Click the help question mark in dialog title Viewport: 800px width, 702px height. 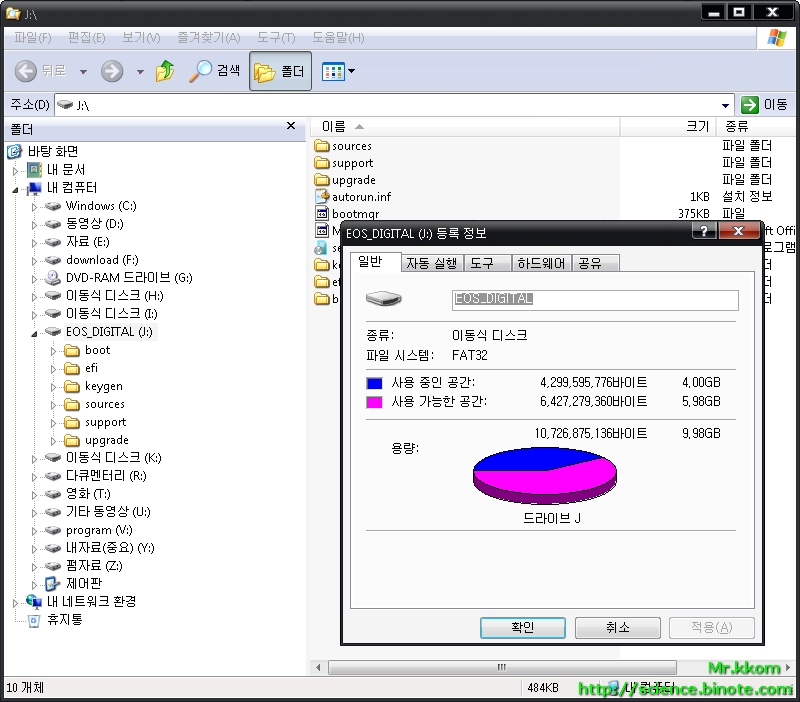point(703,232)
